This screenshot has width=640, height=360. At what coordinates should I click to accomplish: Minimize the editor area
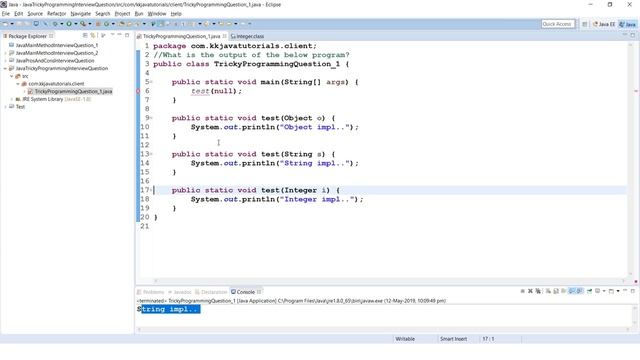click(625, 35)
